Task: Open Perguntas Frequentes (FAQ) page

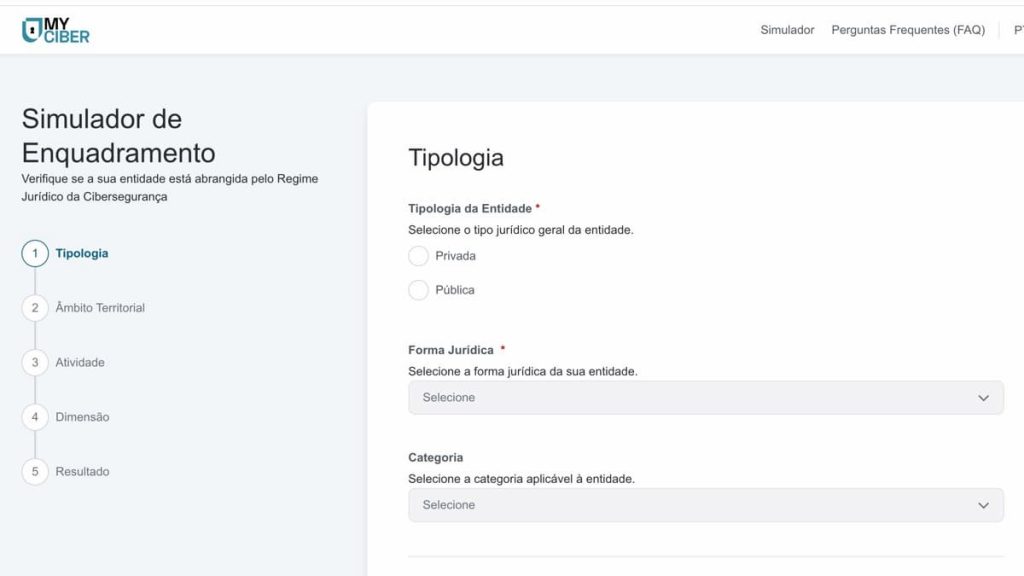Action: tap(908, 30)
